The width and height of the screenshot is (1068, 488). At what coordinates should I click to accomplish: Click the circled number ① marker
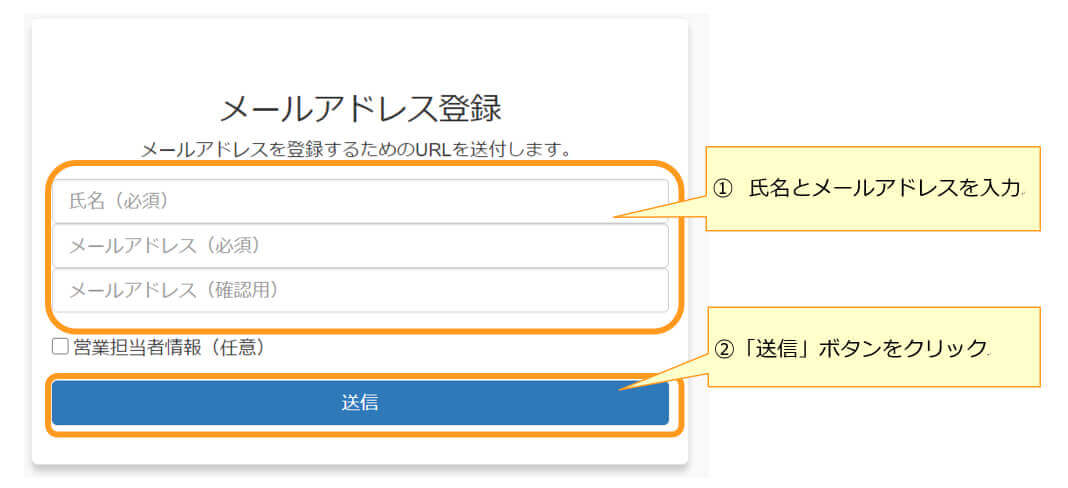pos(723,189)
